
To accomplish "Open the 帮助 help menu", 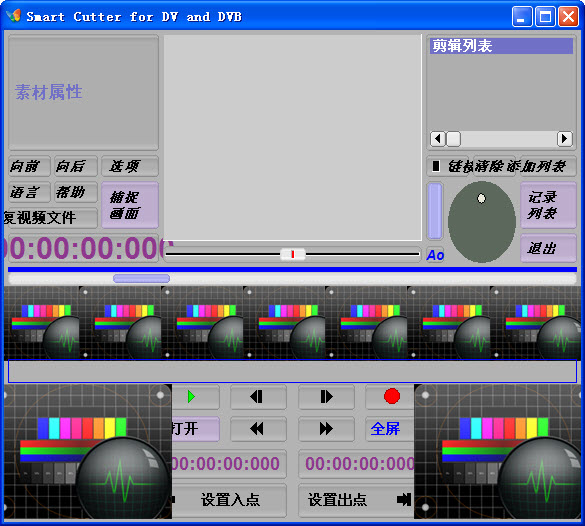I will pos(76,192).
